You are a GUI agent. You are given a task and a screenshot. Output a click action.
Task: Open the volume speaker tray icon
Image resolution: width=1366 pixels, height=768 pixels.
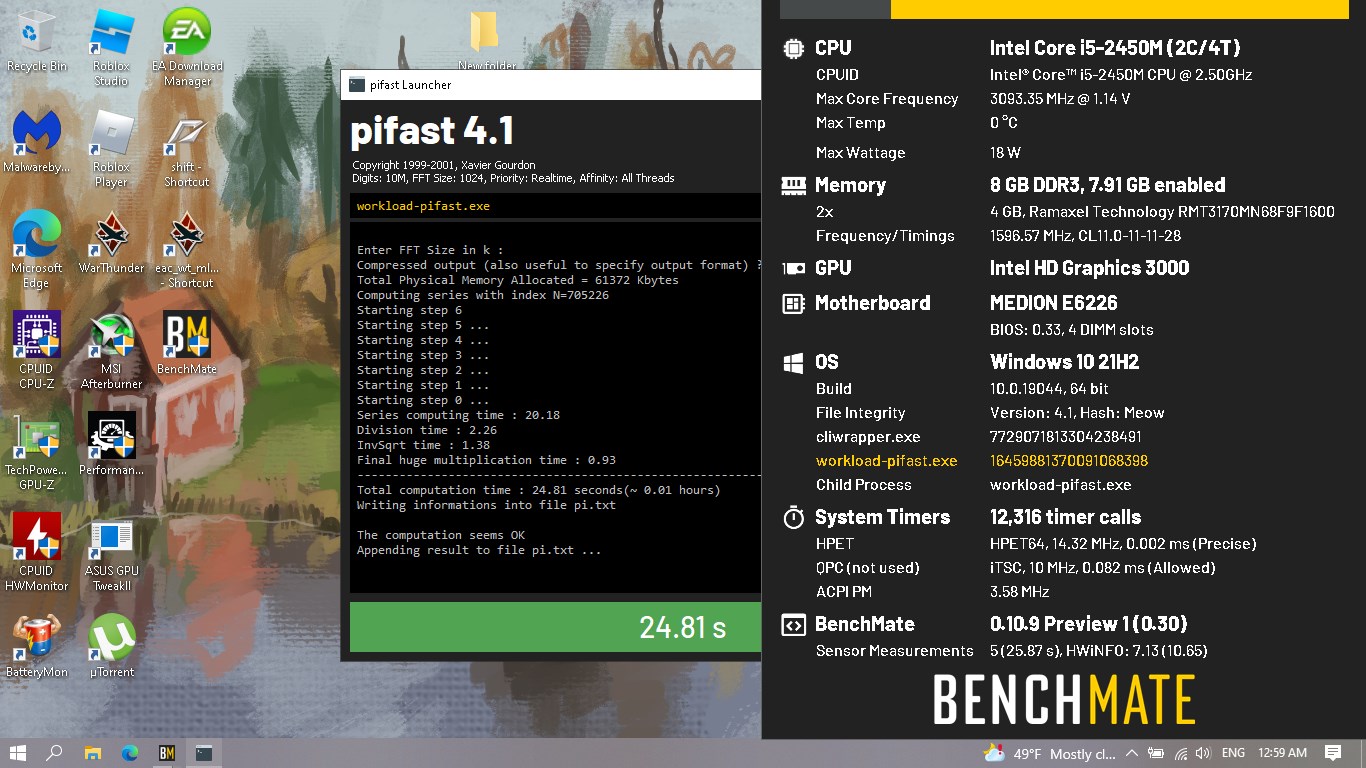pyautogui.click(x=1203, y=753)
